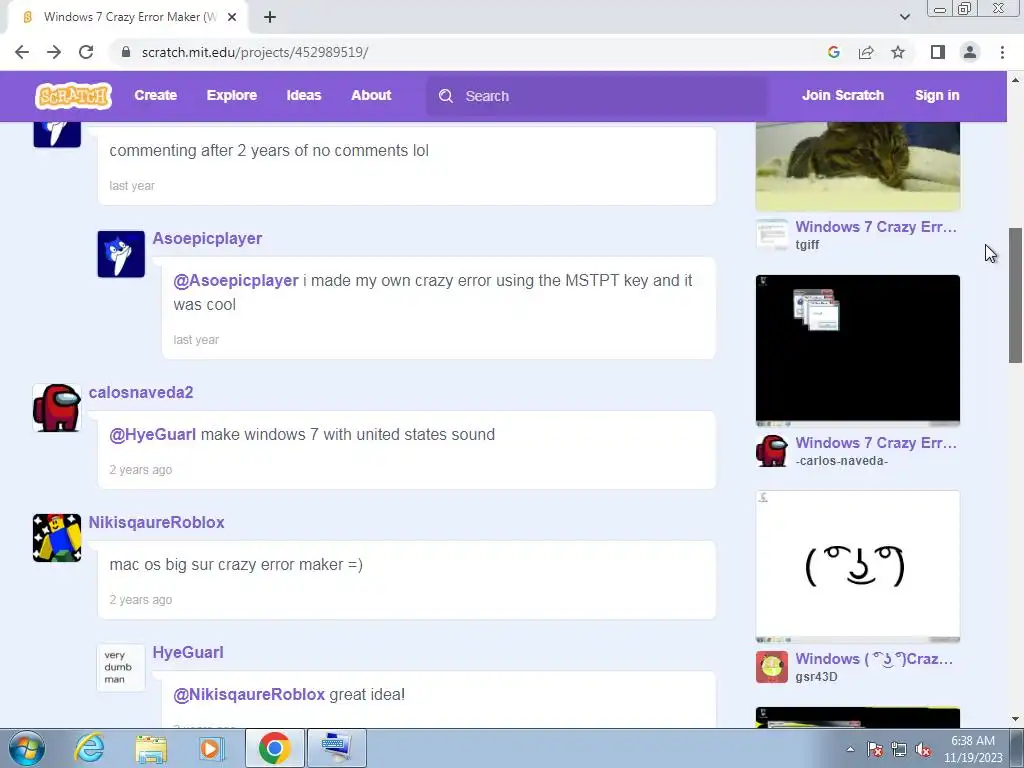Open the Chrome profile icon
The image size is (1024, 768).
pos(970,52)
